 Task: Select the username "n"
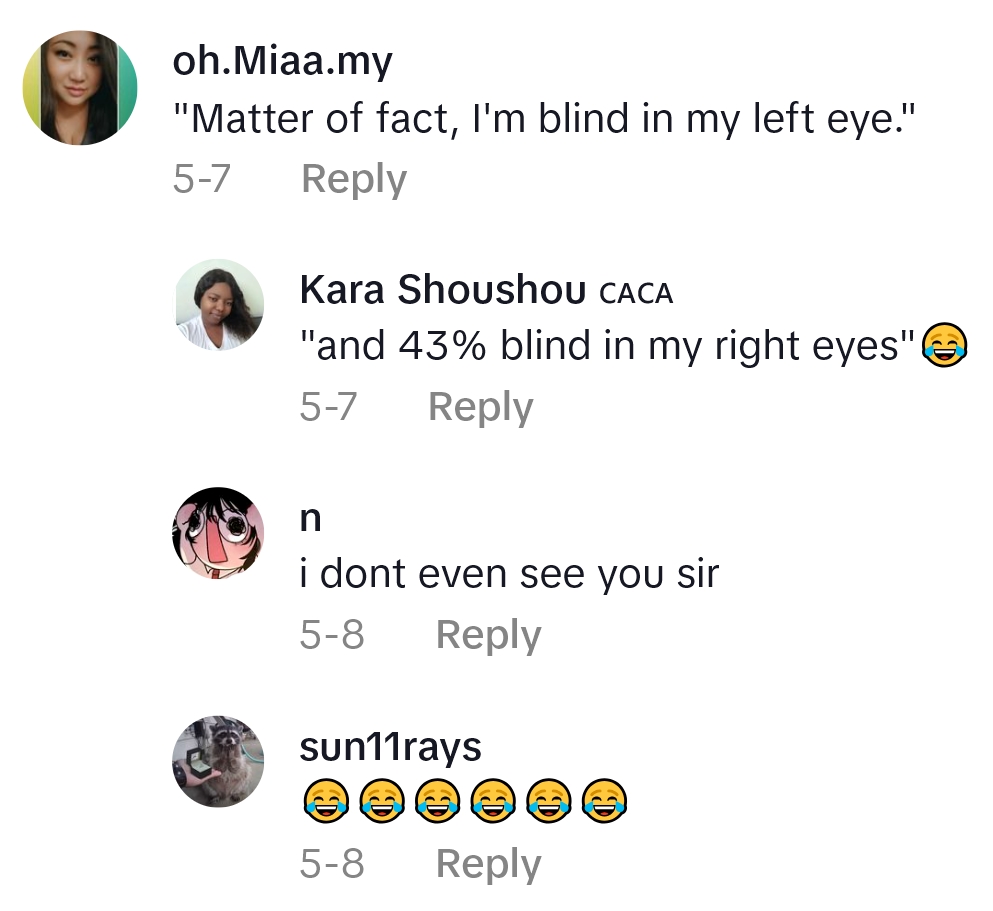point(311,519)
